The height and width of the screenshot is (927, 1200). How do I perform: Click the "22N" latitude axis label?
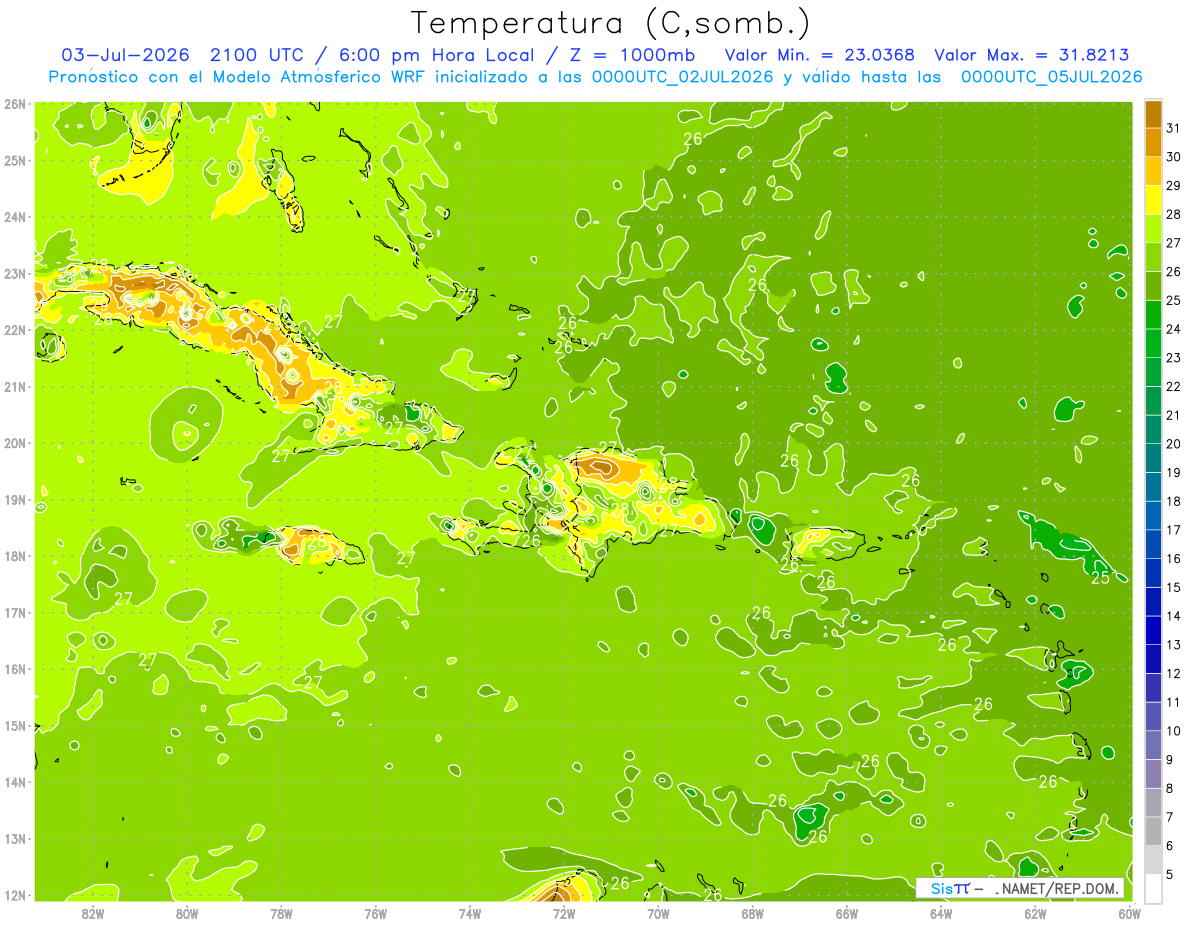point(14,330)
